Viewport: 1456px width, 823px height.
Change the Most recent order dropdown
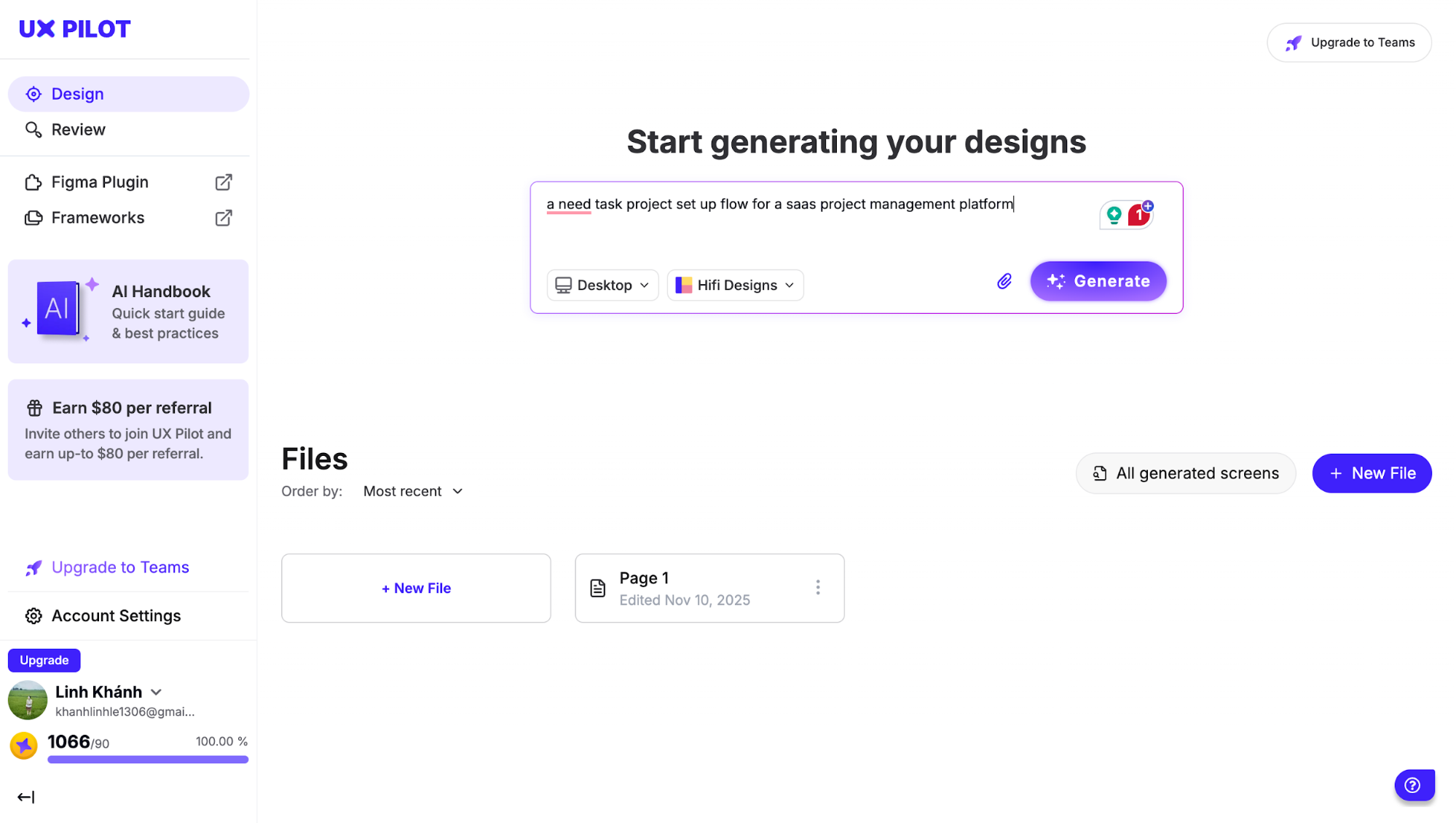pos(413,492)
